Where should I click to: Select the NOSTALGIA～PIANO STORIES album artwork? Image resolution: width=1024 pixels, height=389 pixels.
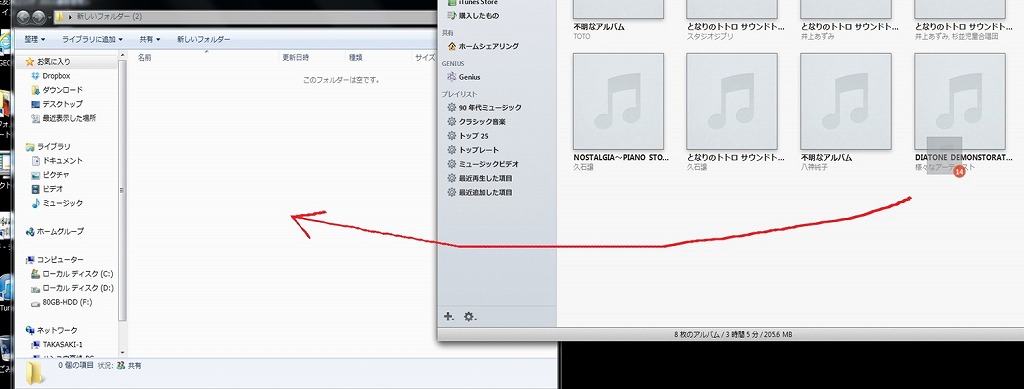pos(618,101)
